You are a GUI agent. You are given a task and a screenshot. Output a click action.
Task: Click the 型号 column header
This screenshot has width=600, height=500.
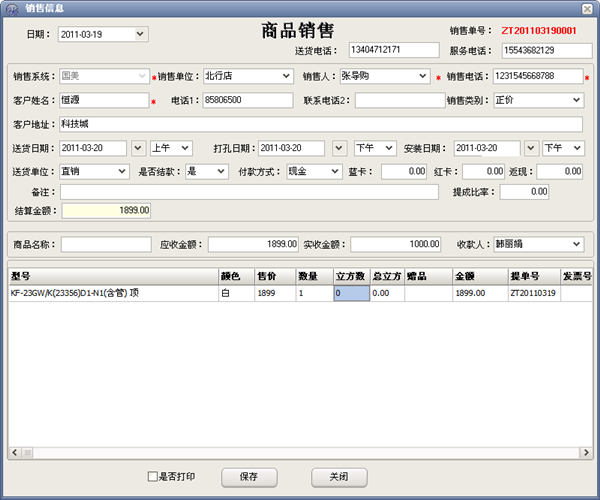113,276
